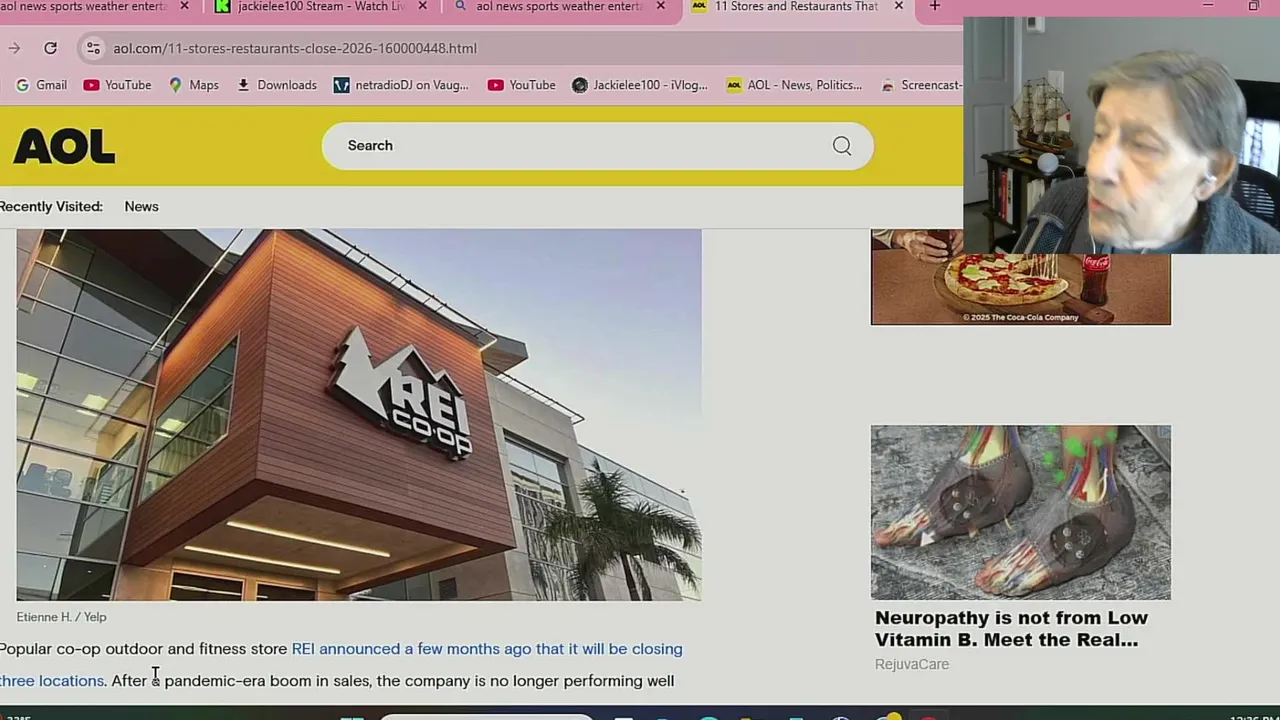Image resolution: width=1280 pixels, height=720 pixels.
Task: Open the Gmail bookmark
Action: coord(41,85)
